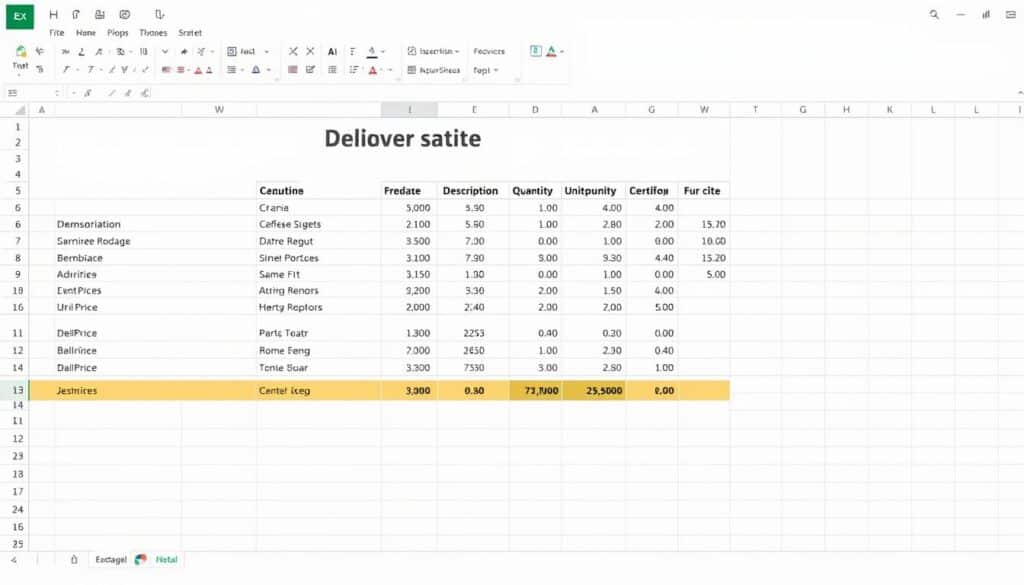Select the highlighted column header I
The width and height of the screenshot is (1024, 585).
pyautogui.click(x=409, y=110)
